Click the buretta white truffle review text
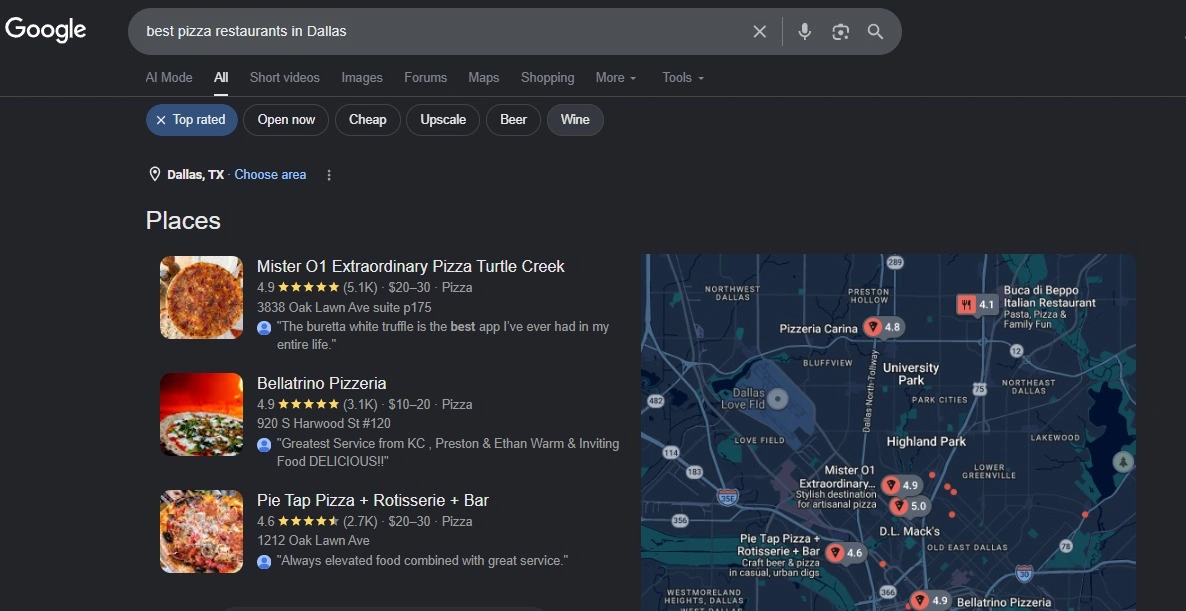Screen dimensions: 1186x611 tap(442, 336)
